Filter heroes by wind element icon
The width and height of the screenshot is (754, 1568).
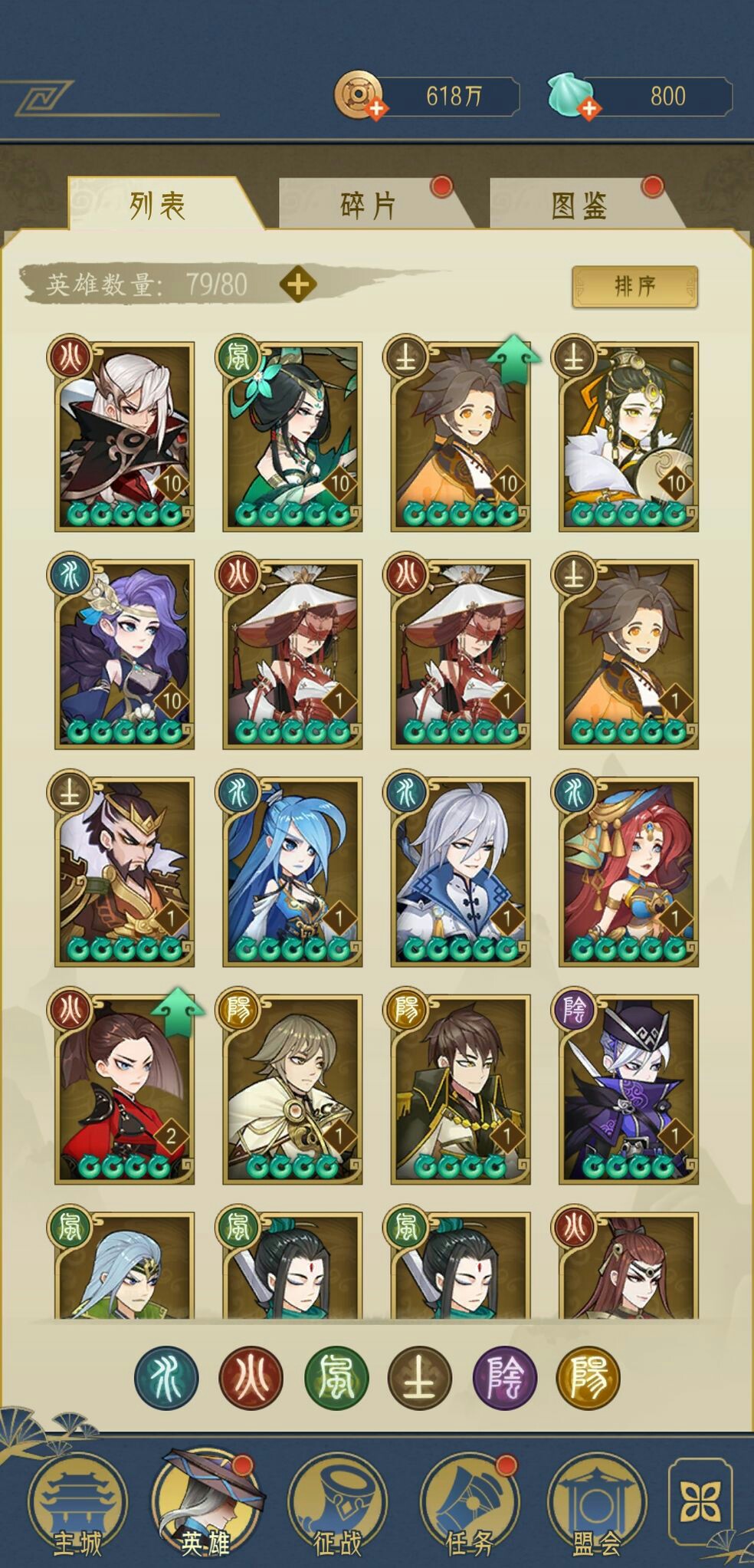(x=336, y=1379)
